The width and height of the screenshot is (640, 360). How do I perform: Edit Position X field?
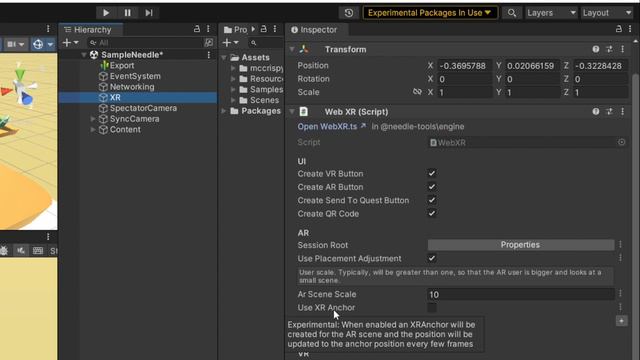[x=464, y=66]
